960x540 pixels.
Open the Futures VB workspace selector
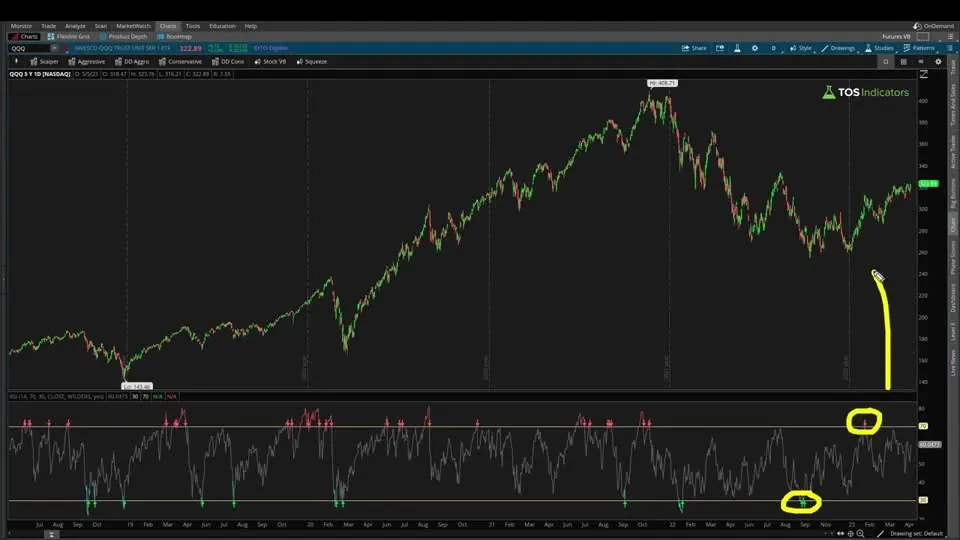(896, 37)
